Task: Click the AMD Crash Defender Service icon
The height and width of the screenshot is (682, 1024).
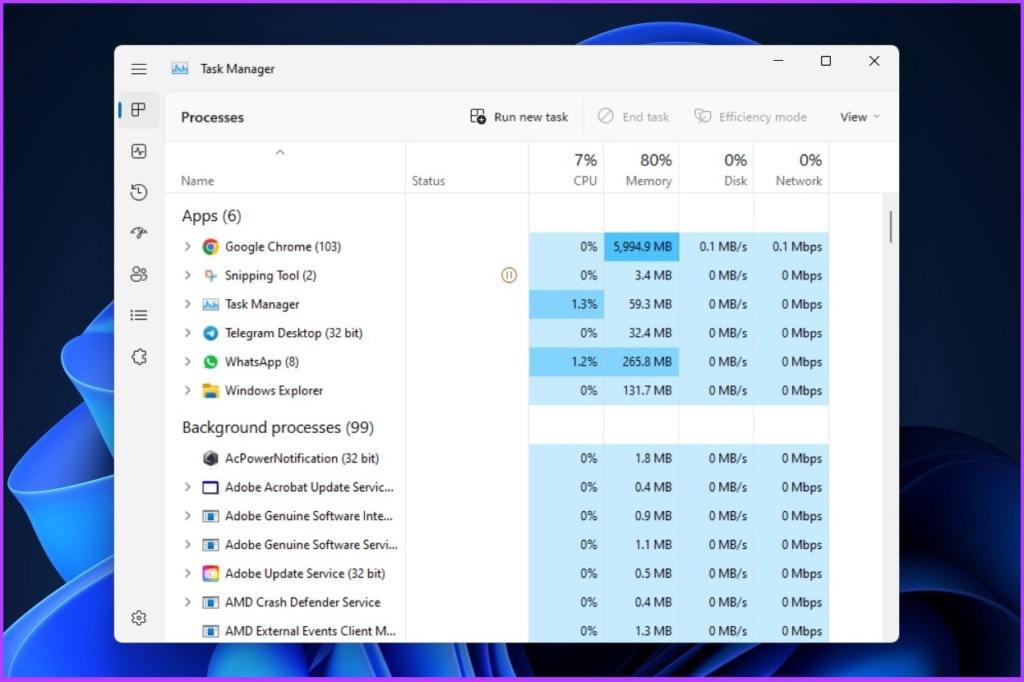Action: coord(210,602)
